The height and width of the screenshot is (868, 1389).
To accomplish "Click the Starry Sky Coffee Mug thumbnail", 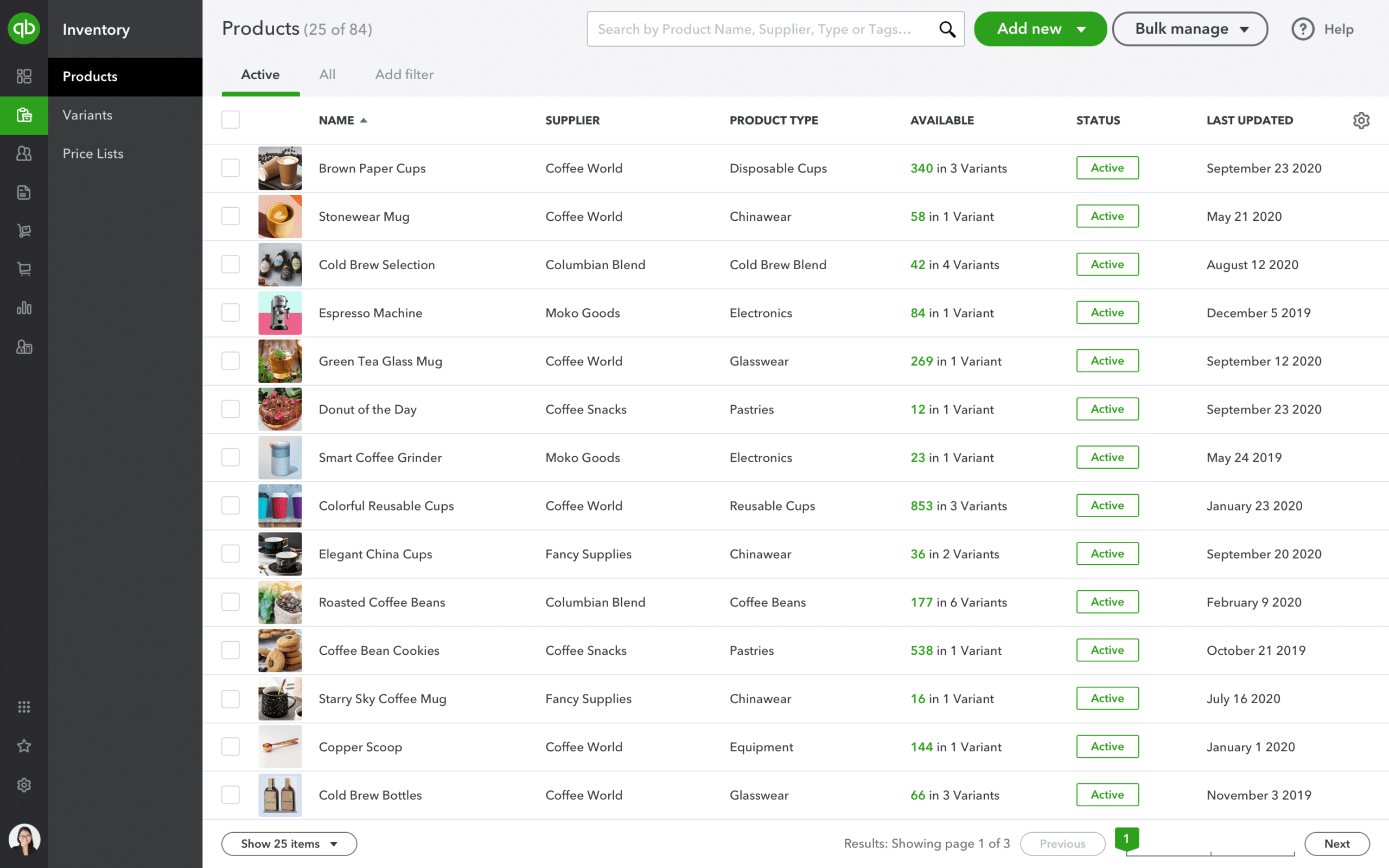I will 279,699.
